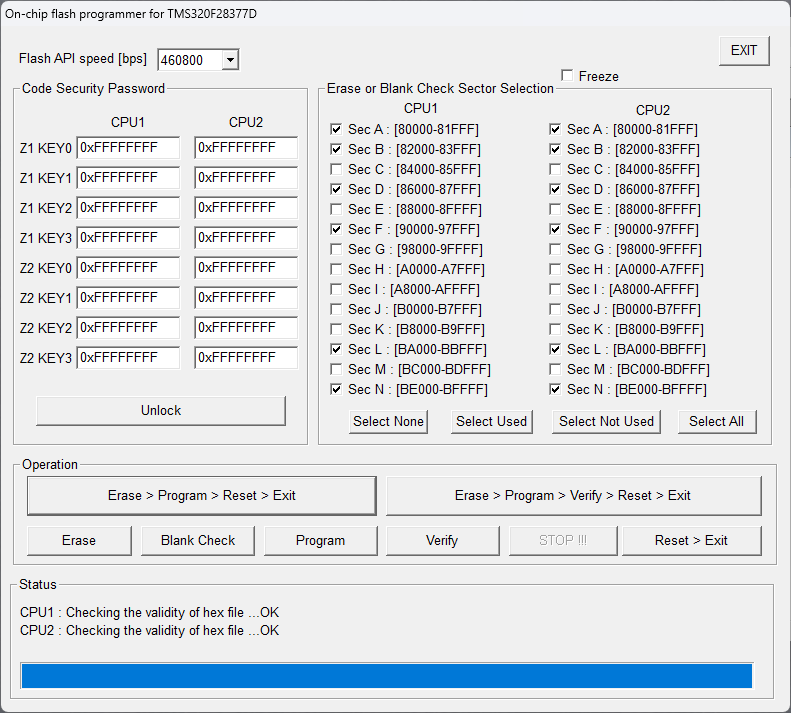Focus the CPU1 Z2 KEY1 password field
The image size is (791, 713).
(x=128, y=298)
